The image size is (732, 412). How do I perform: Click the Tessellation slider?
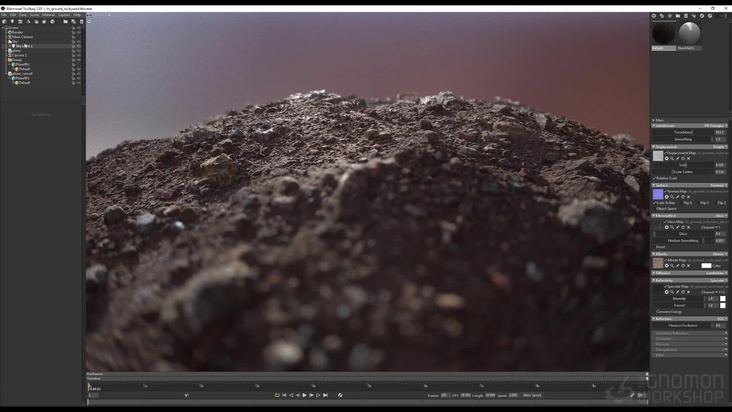683,132
